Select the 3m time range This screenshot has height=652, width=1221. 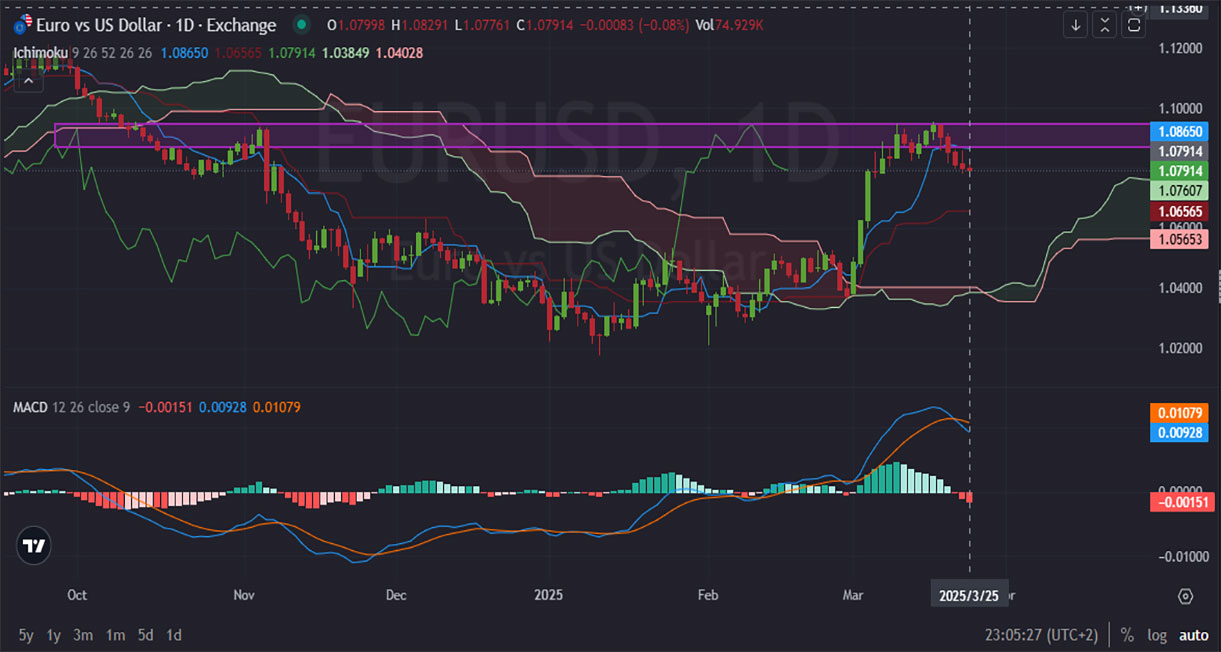(x=84, y=635)
